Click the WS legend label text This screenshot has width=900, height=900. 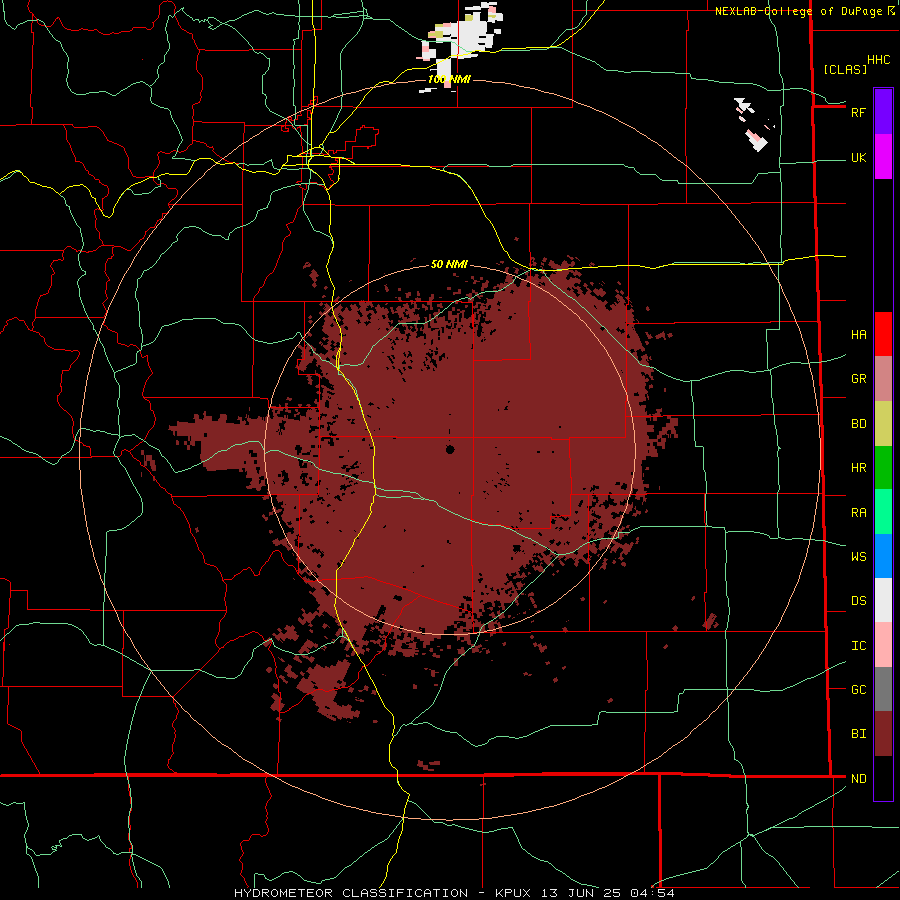(858, 557)
